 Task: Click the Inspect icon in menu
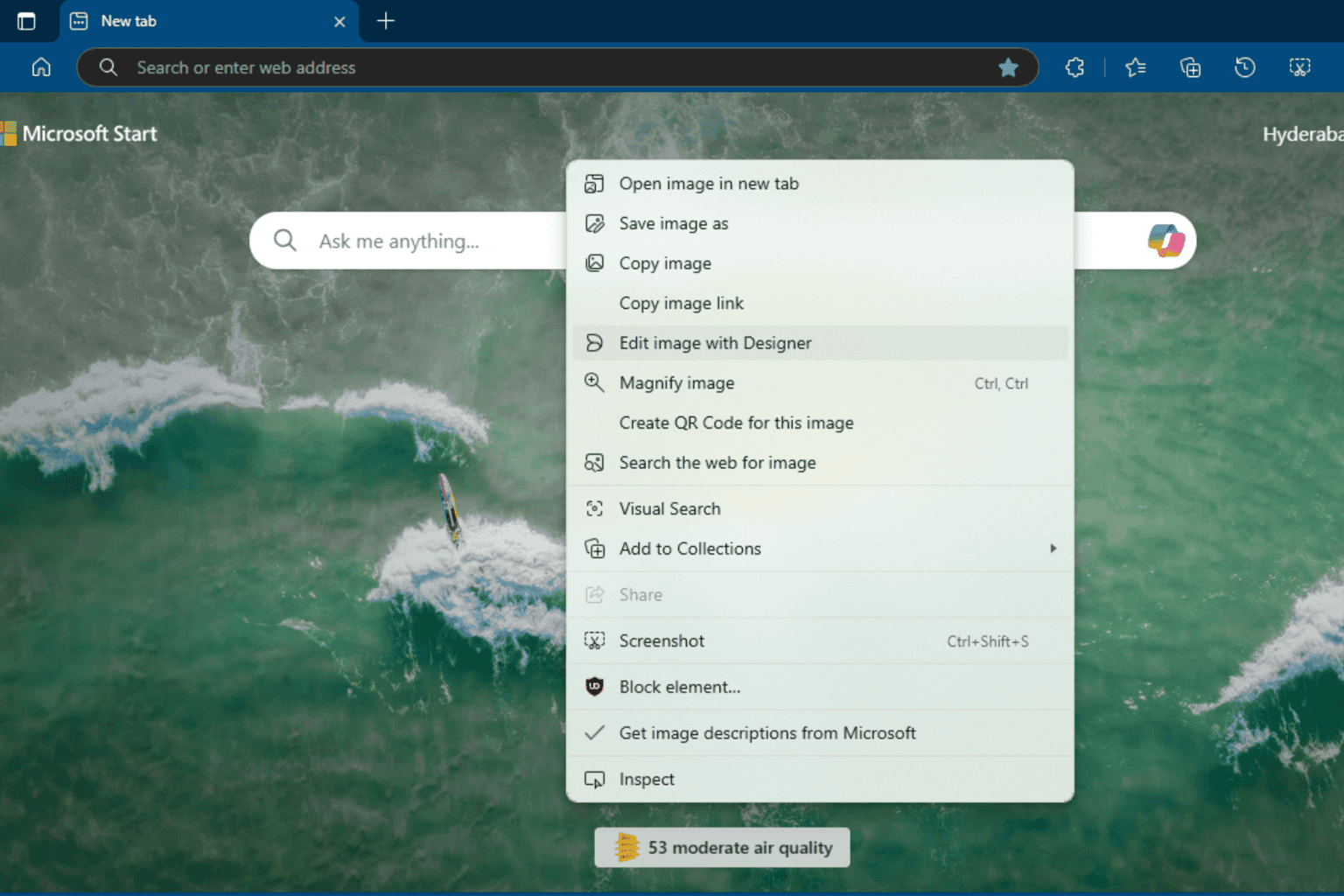coord(594,780)
